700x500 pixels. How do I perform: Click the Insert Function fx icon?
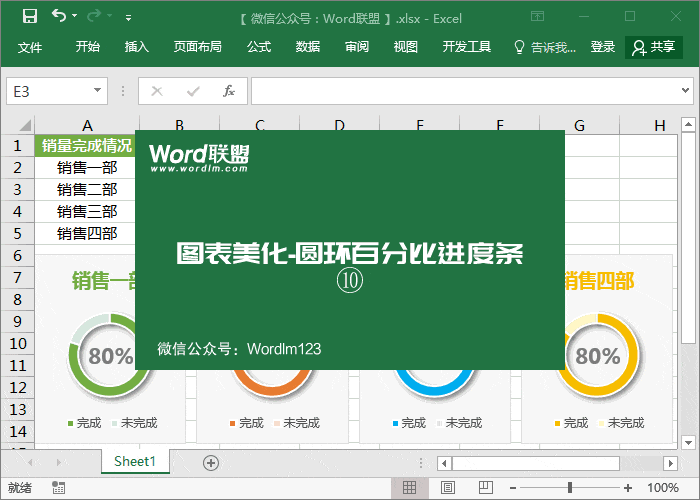pyautogui.click(x=228, y=91)
